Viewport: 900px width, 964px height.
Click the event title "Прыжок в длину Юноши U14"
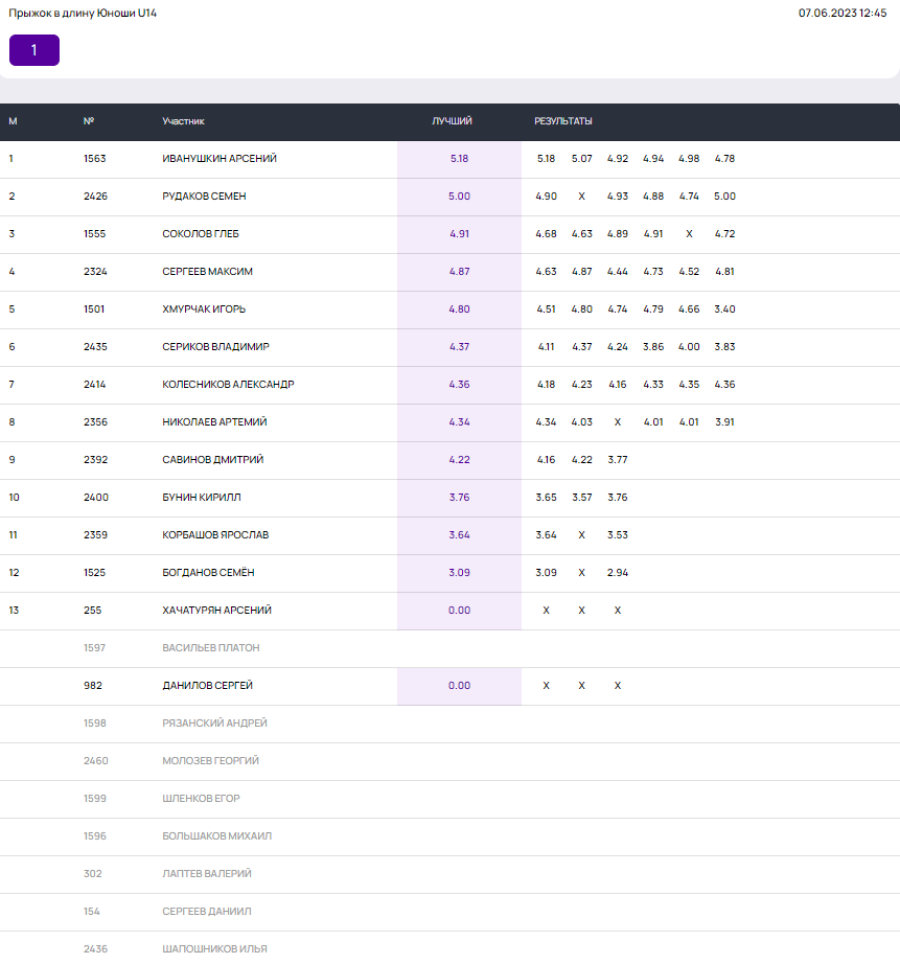pyautogui.click(x=83, y=13)
